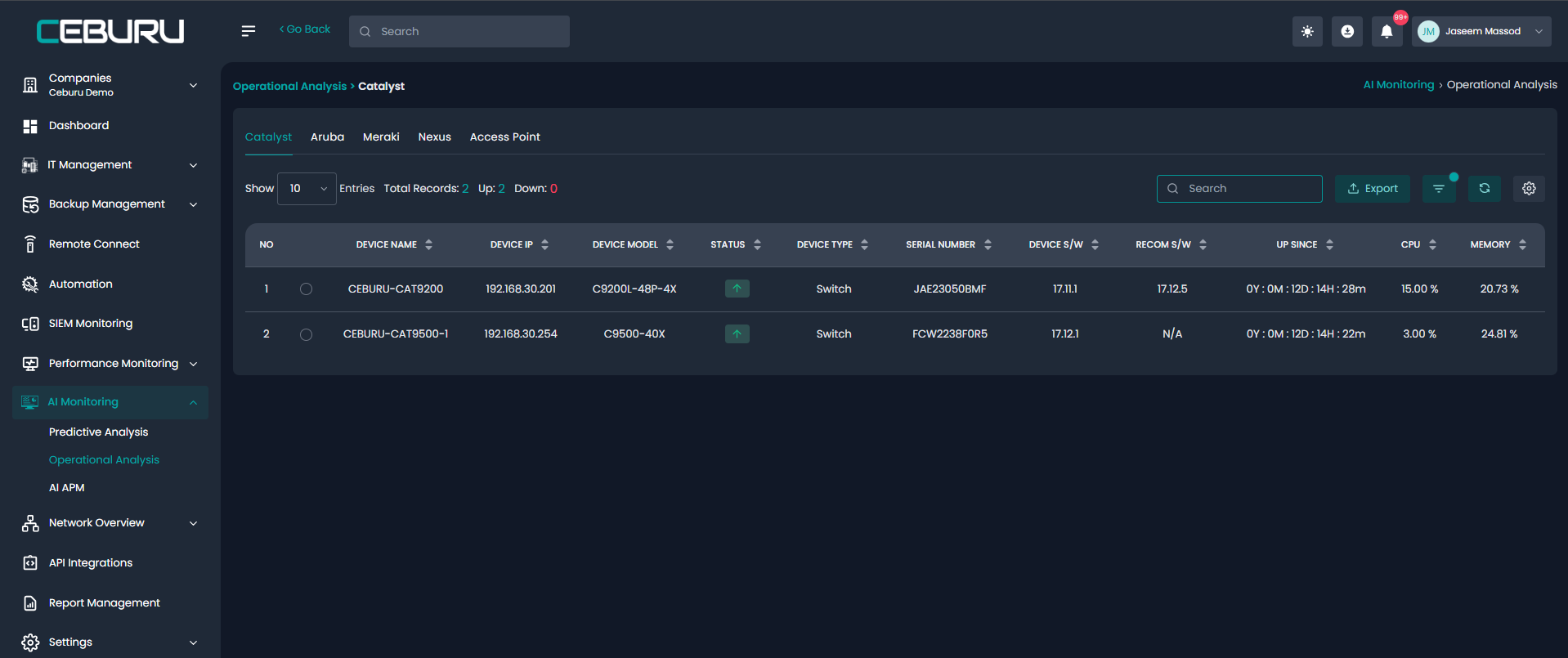Select the radio button for CEBURU-CAT9500-1
The height and width of the screenshot is (658, 1568).
point(306,334)
